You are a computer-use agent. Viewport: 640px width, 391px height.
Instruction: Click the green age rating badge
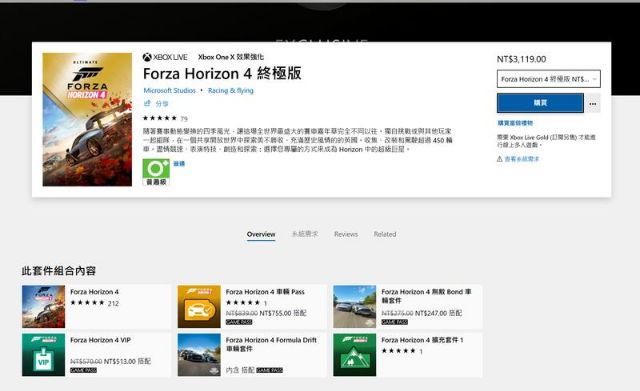pyautogui.click(x=156, y=172)
